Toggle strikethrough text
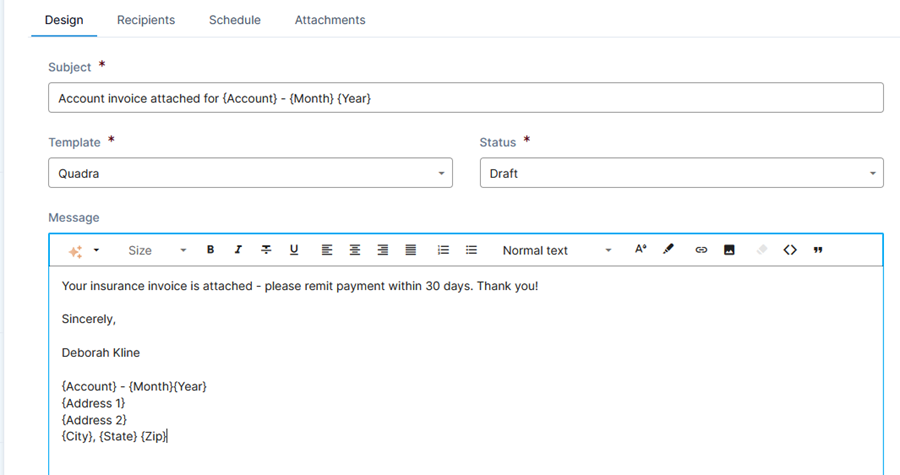This screenshot has height=475, width=900. 266,250
